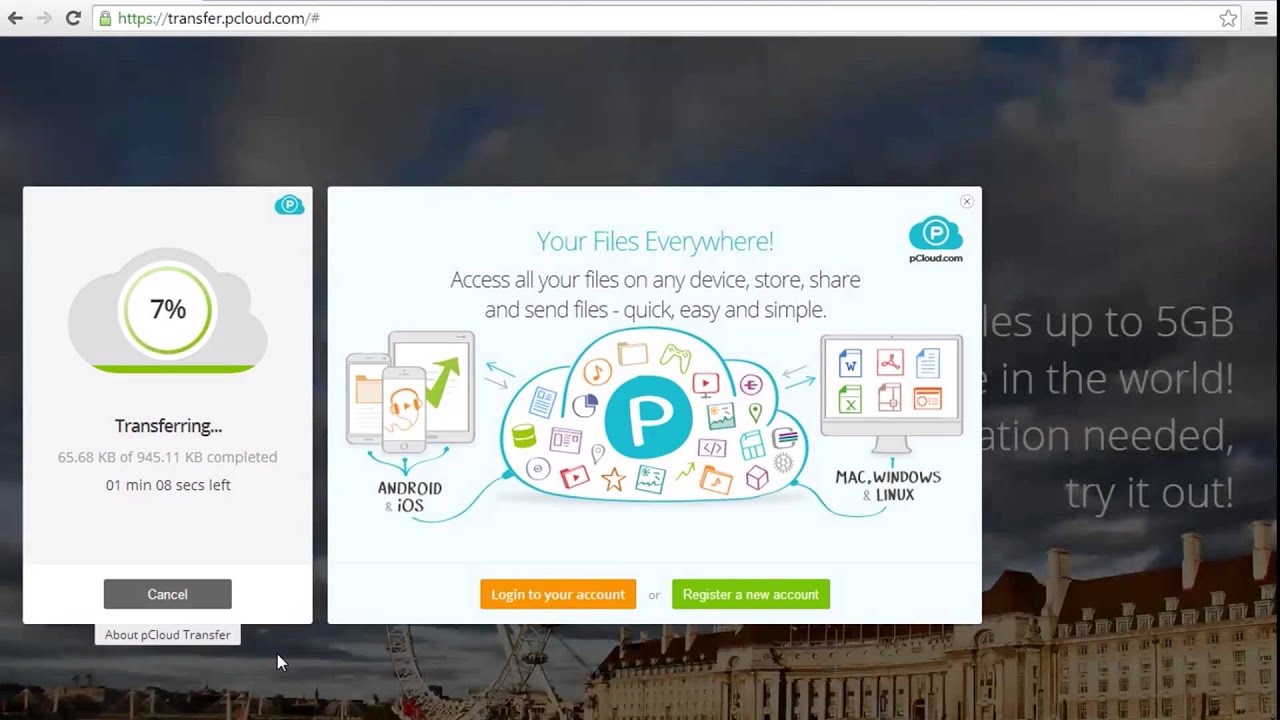Click the small pCloud logo in the transfer panel

[x=289, y=205]
